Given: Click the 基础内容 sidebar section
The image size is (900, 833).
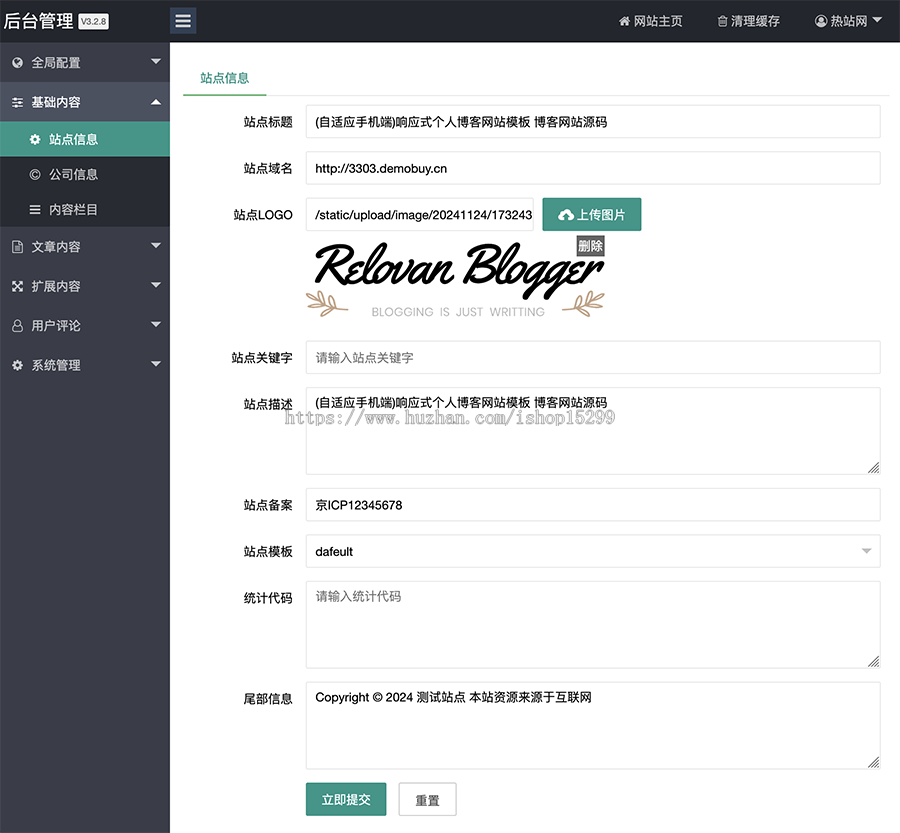Looking at the screenshot, I should 85,102.
